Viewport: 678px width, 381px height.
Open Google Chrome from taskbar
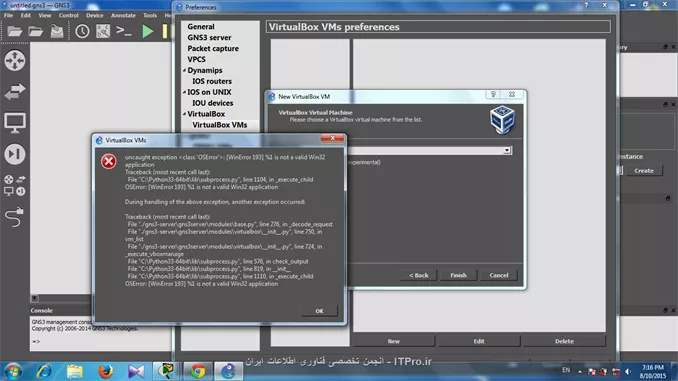click(x=198, y=371)
